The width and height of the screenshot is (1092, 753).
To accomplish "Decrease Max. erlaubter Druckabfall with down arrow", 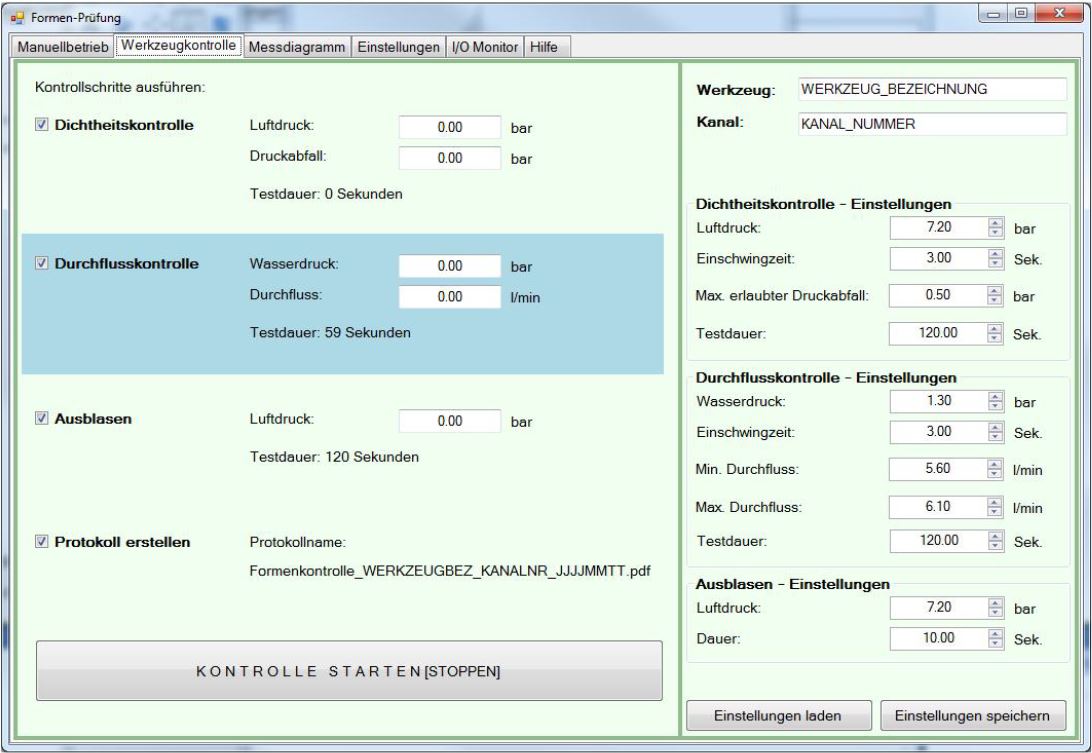I will [x=995, y=302].
